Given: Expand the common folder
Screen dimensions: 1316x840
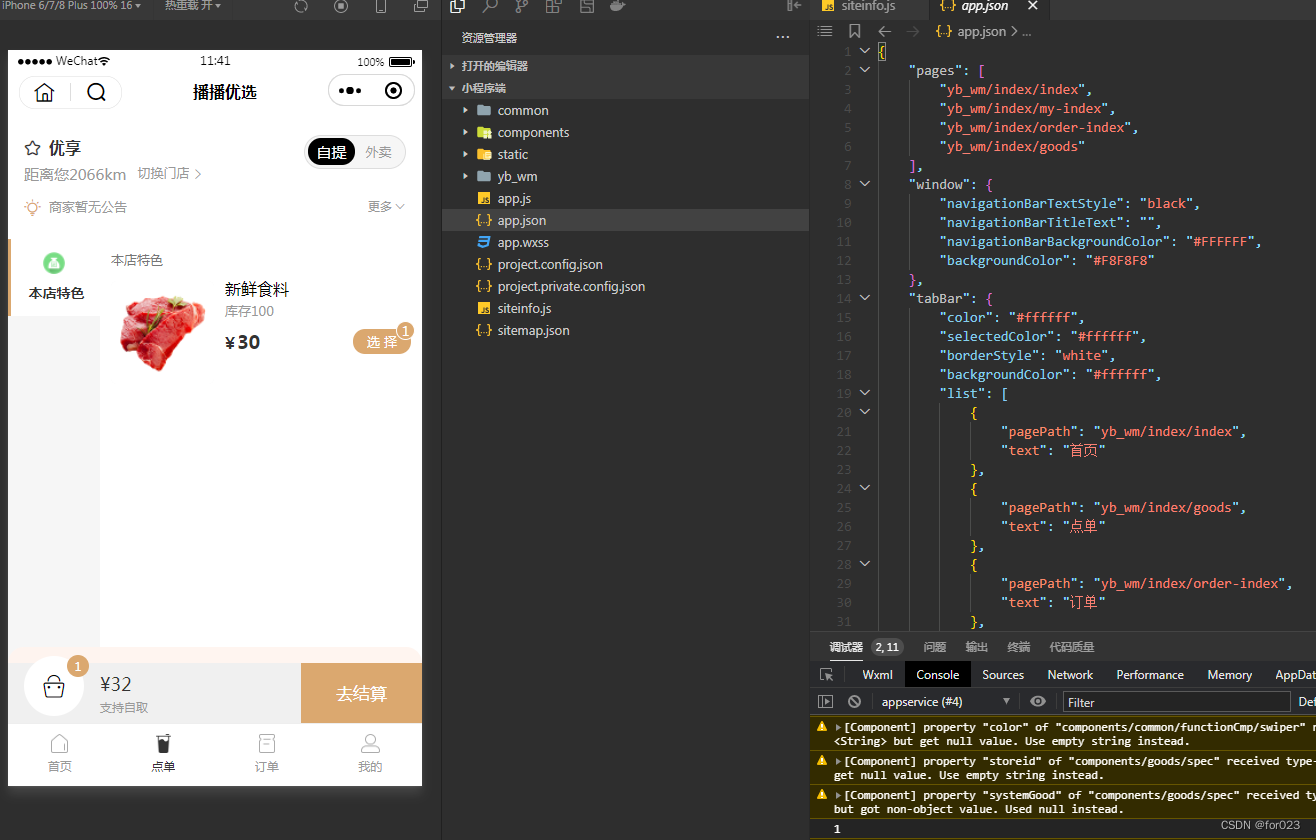Looking at the screenshot, I should coord(625,110).
